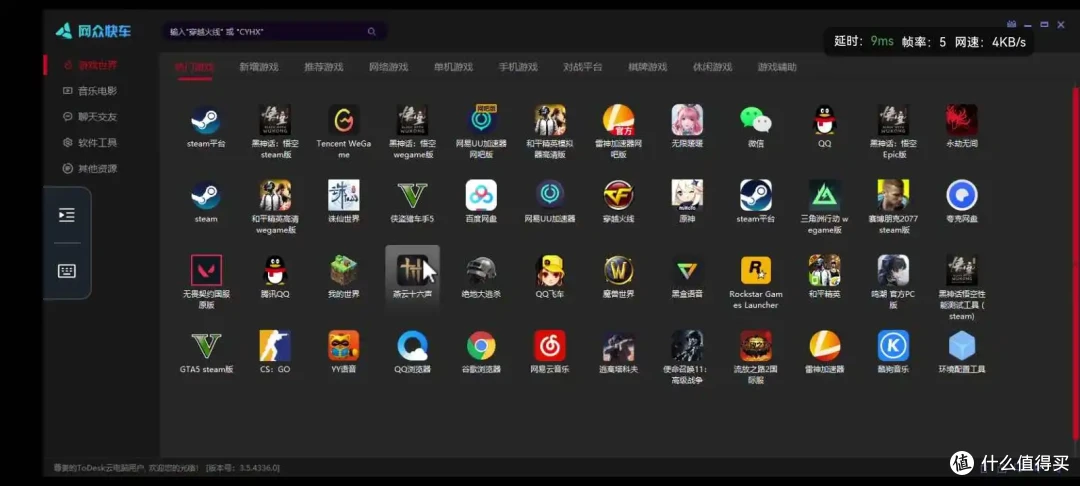Switch to 棋牌游戏 tab
The width and height of the screenshot is (1080, 486).
click(647, 67)
